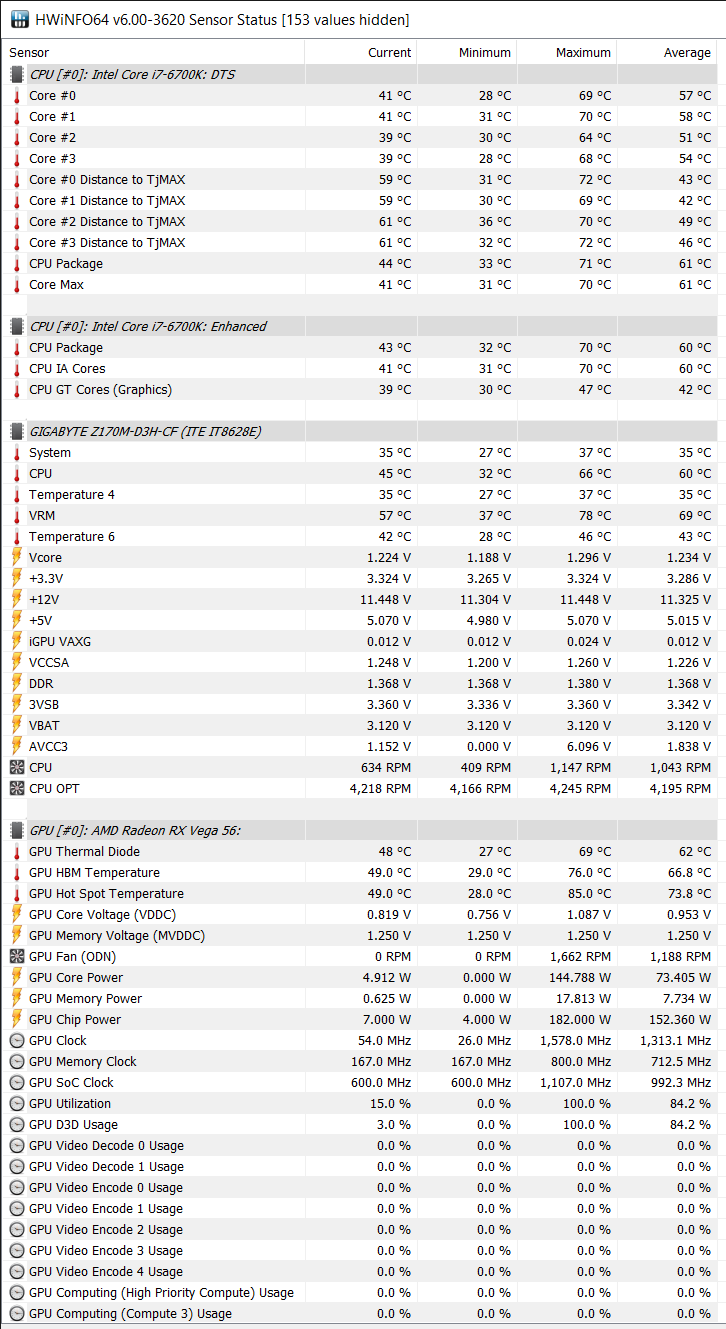Image resolution: width=726 pixels, height=1329 pixels.
Task: Click the 3VSB sensor label
Action: point(44,704)
